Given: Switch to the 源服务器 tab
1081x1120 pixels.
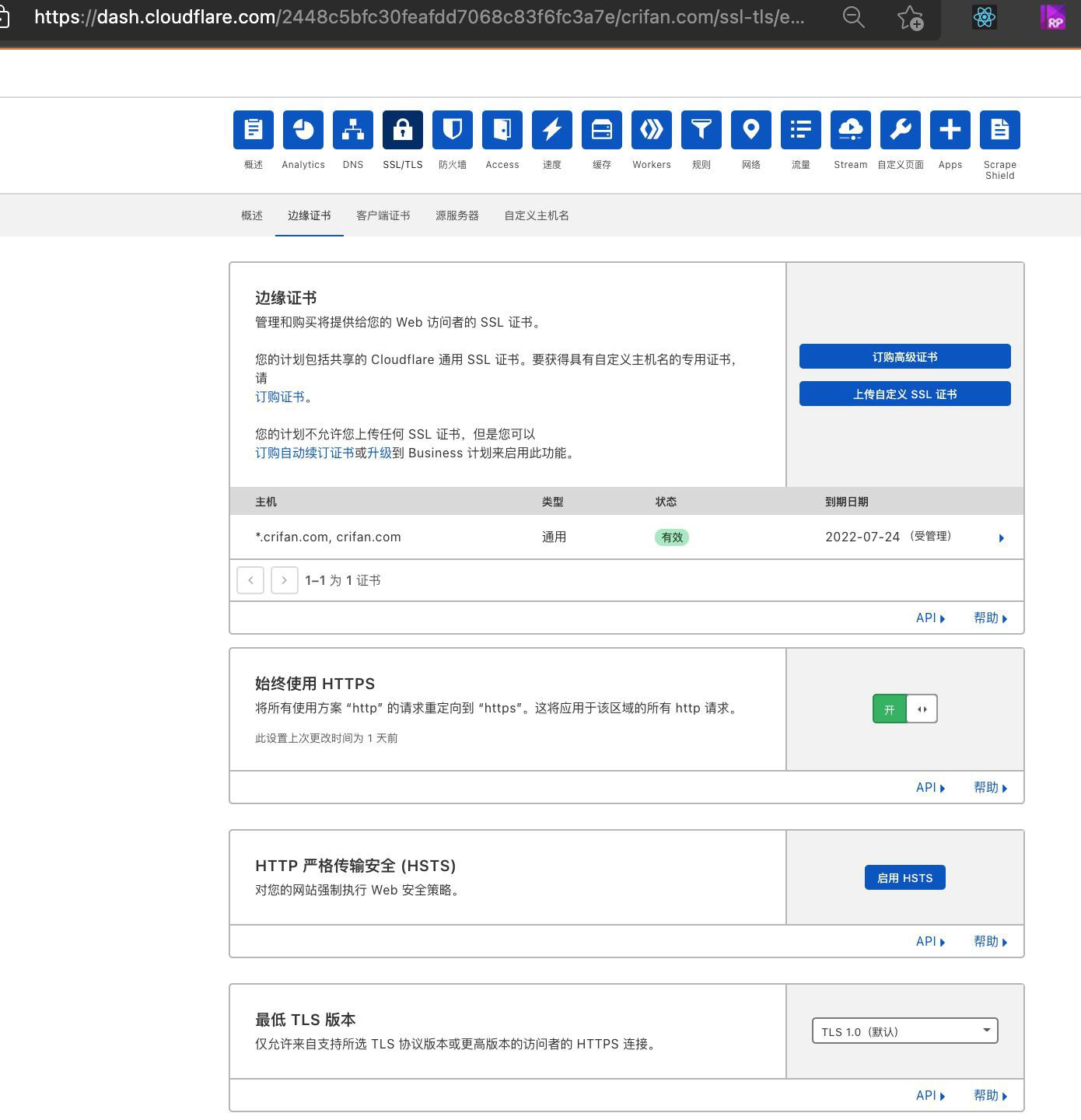Looking at the screenshot, I should tap(457, 215).
